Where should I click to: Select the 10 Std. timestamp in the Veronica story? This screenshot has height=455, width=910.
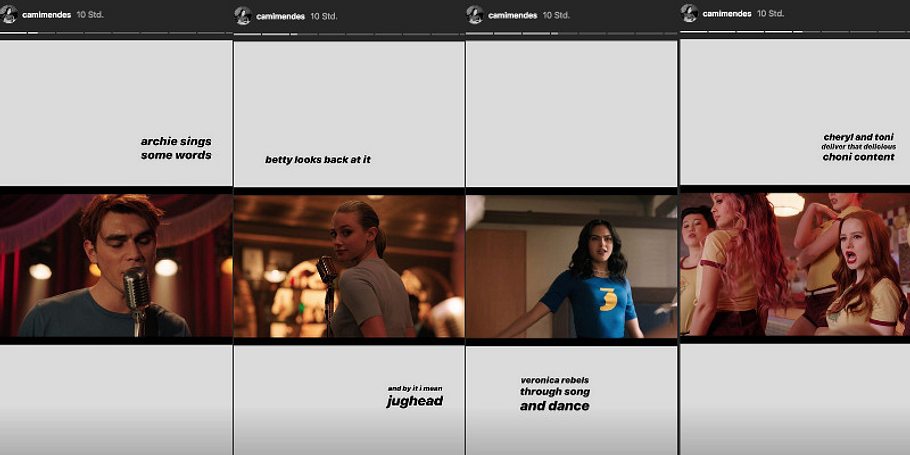(556, 15)
